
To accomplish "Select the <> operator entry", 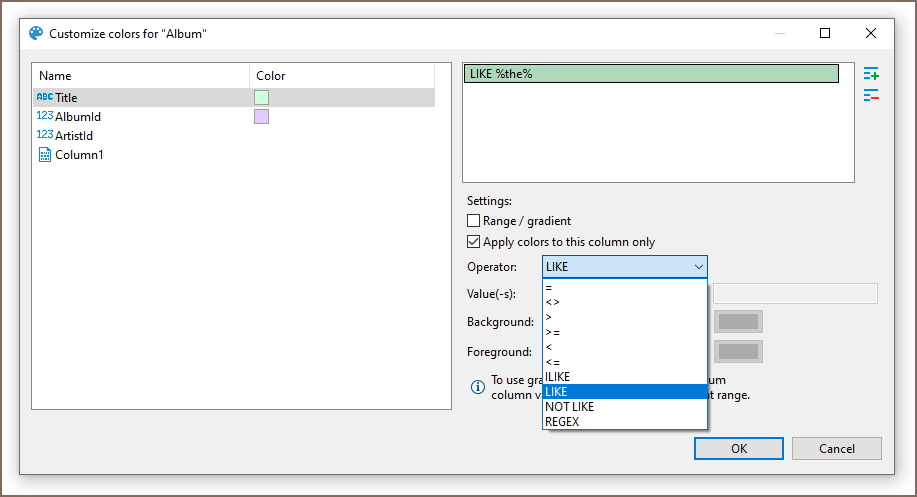I will pyautogui.click(x=553, y=302).
